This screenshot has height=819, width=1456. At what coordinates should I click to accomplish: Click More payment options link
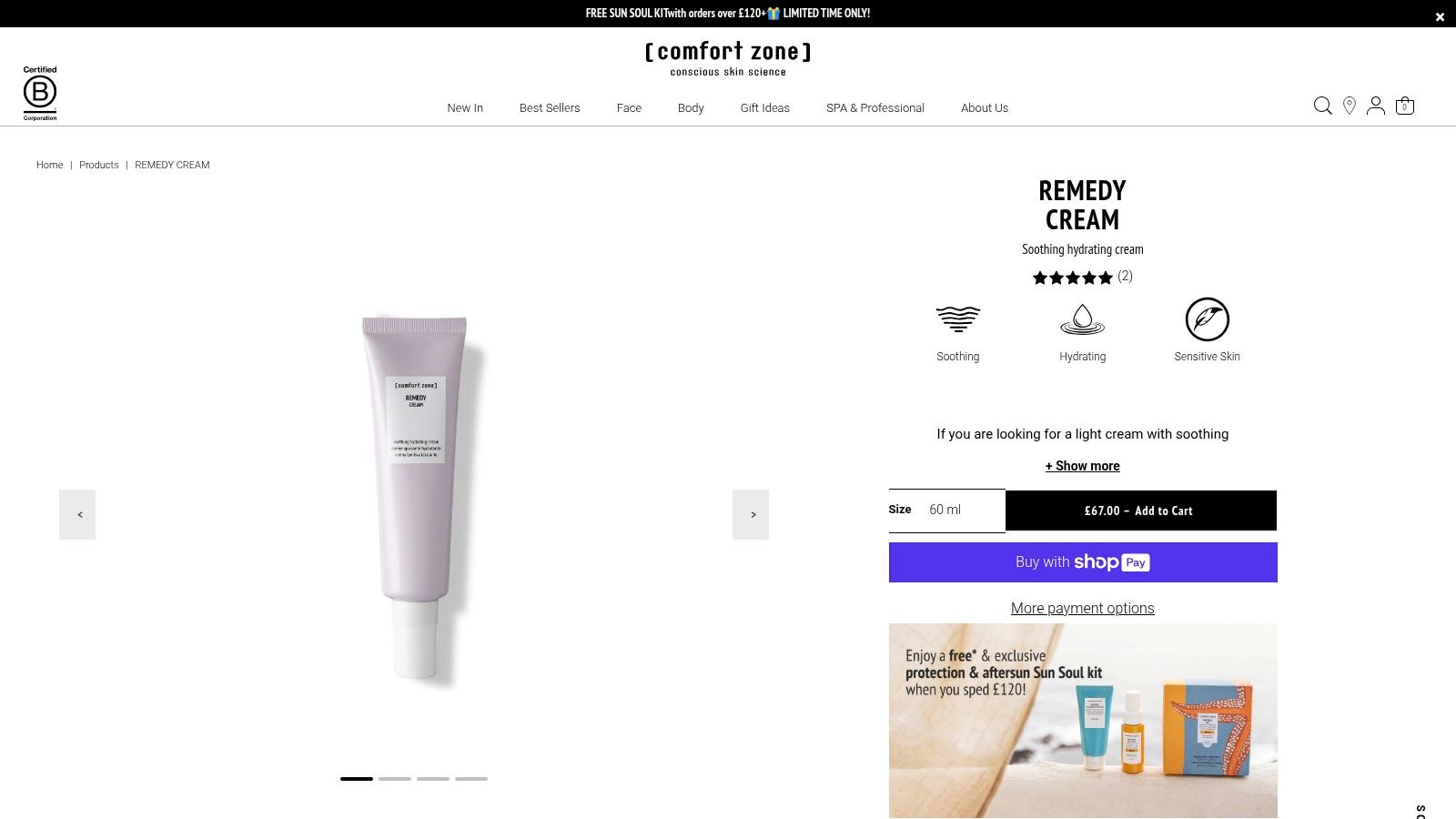[1082, 608]
